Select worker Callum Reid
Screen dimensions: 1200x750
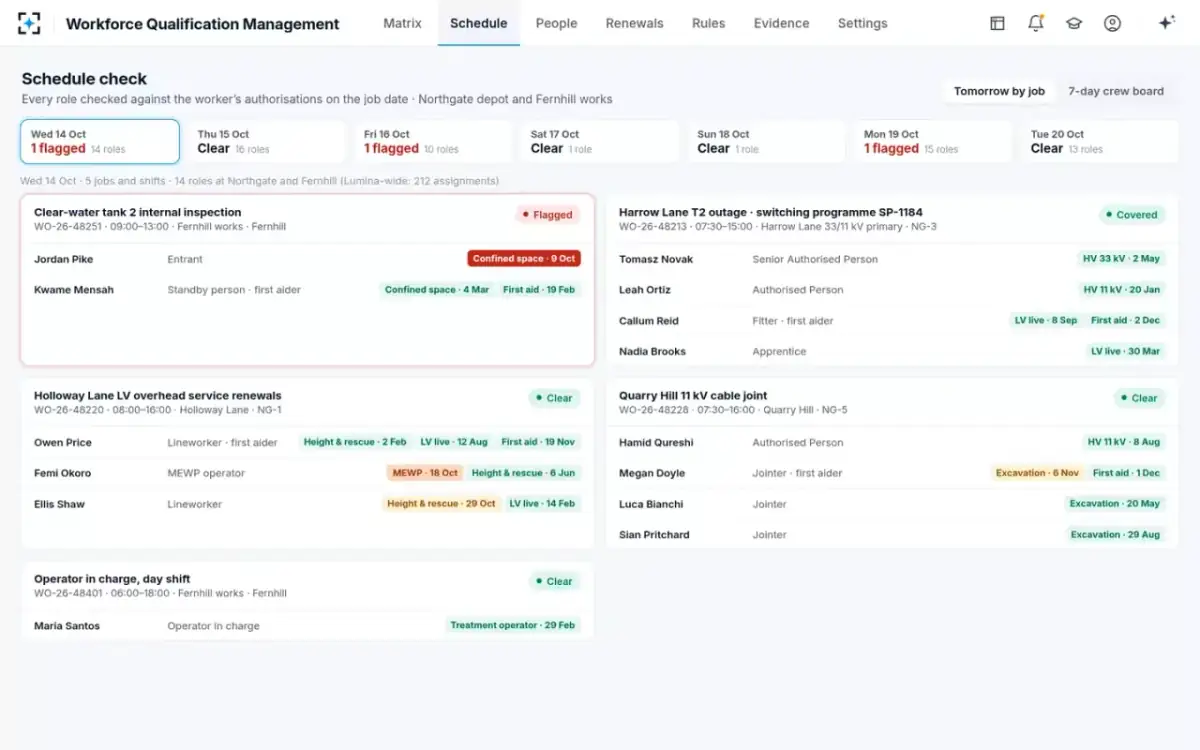click(649, 321)
